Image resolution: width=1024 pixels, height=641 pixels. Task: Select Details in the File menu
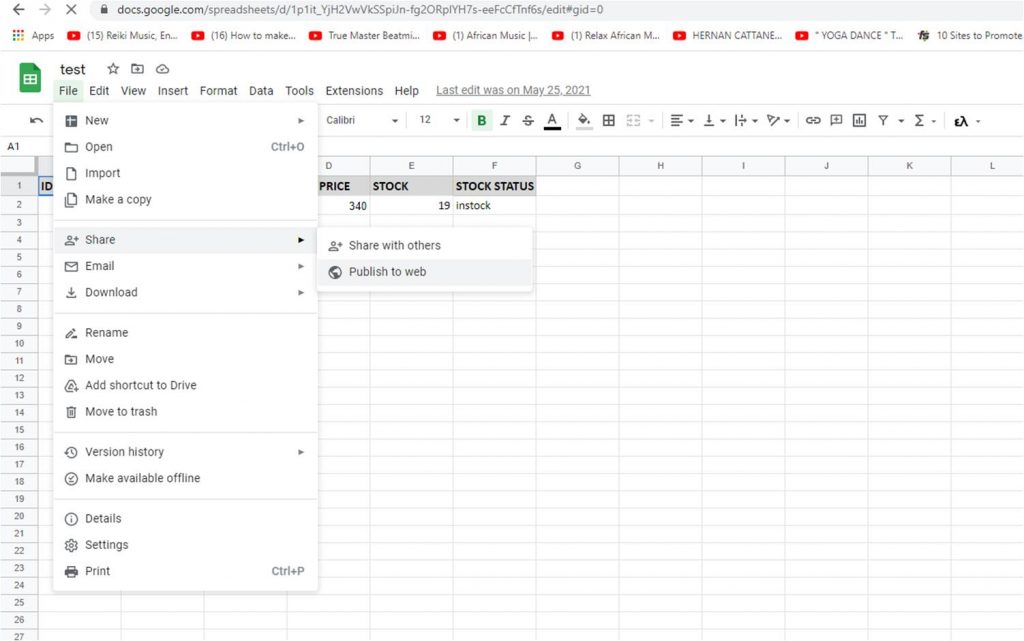pyautogui.click(x=185, y=518)
